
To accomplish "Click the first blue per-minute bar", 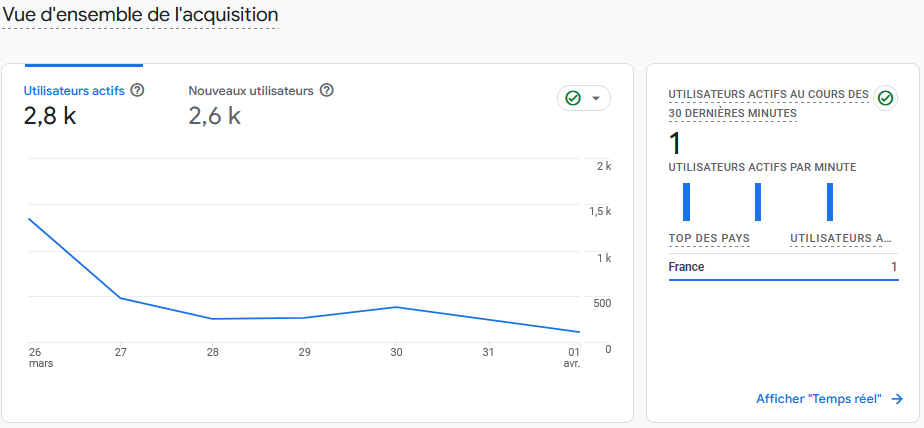I will point(686,202).
